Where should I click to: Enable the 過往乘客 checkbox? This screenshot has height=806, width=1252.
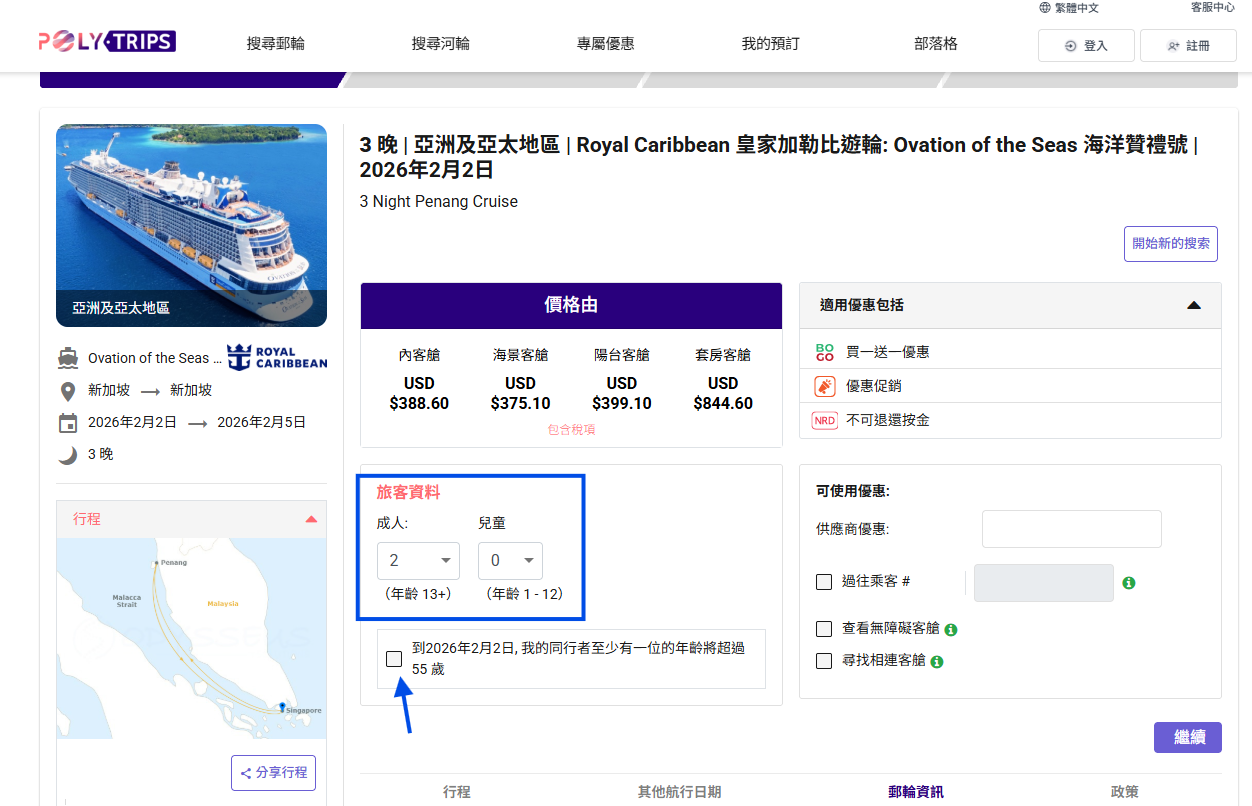click(x=824, y=582)
